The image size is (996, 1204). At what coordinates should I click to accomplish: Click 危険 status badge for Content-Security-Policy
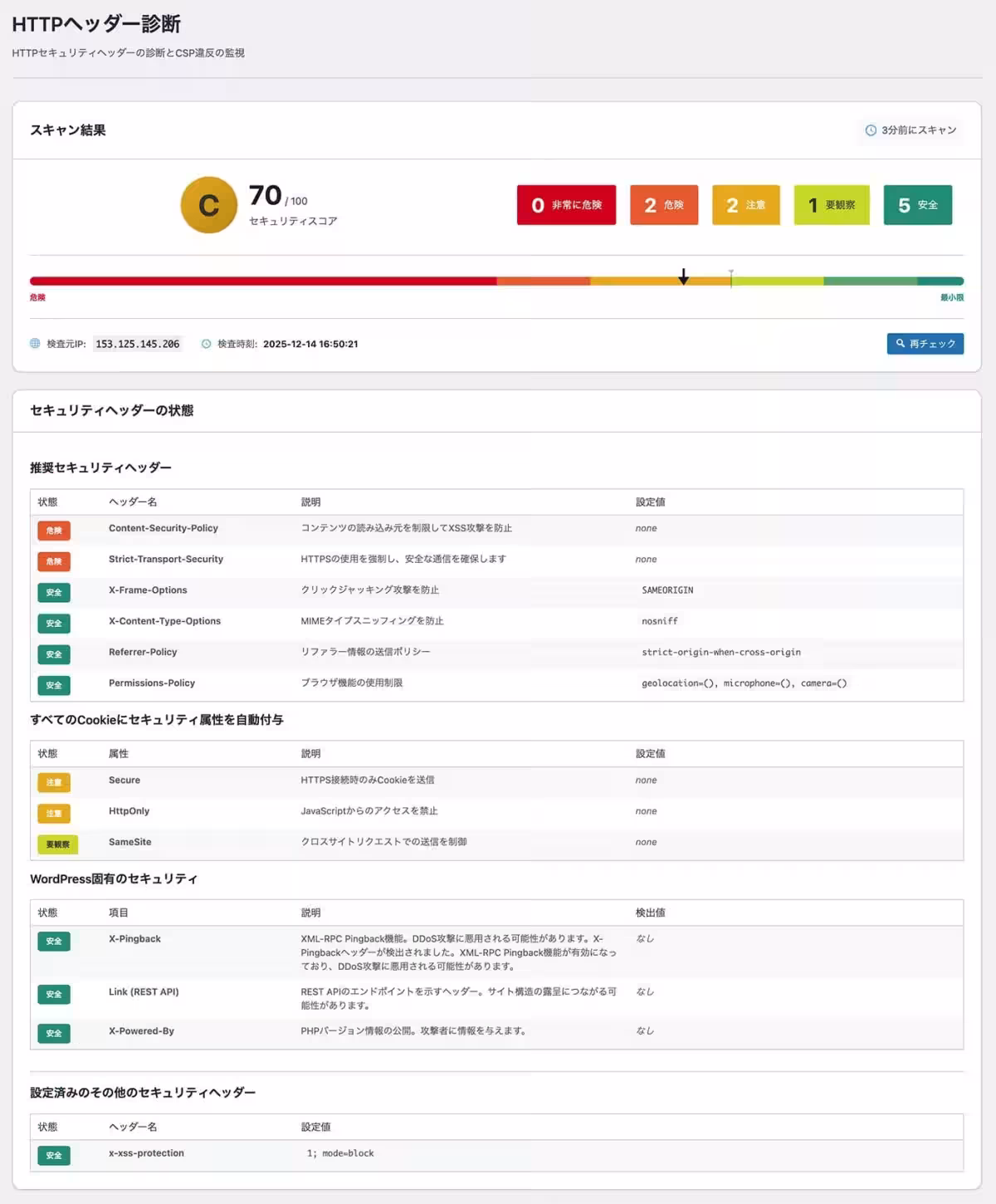click(54, 530)
